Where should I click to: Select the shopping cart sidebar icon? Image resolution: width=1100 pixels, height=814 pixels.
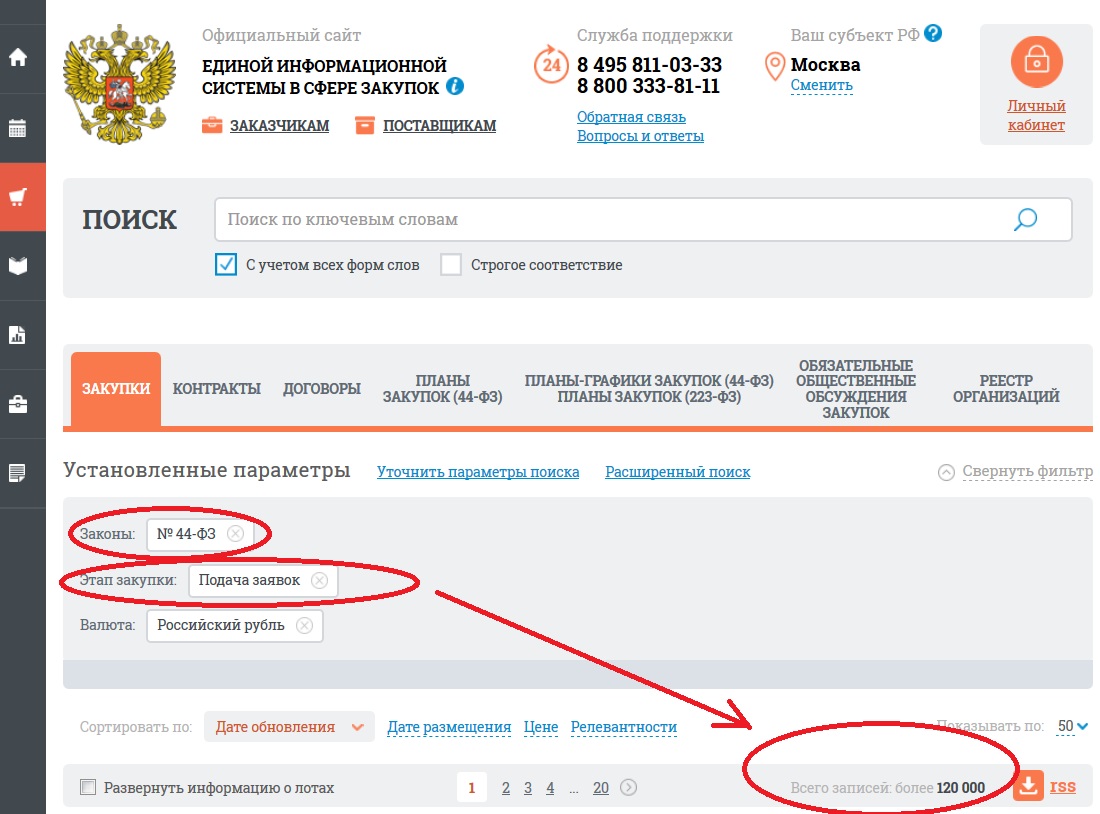click(18, 197)
